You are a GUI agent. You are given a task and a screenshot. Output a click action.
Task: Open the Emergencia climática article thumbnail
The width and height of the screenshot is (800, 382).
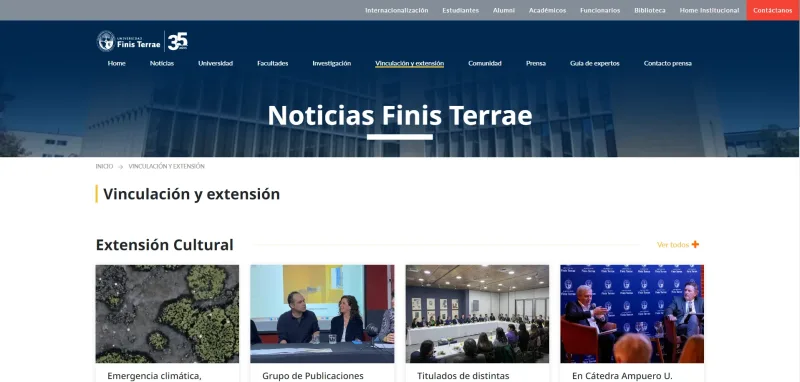(x=167, y=314)
